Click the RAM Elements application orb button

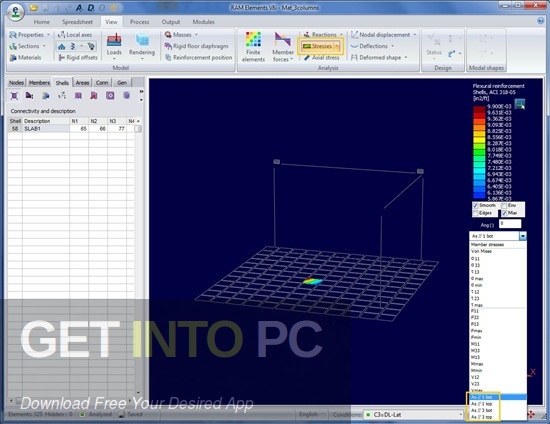pos(15,12)
